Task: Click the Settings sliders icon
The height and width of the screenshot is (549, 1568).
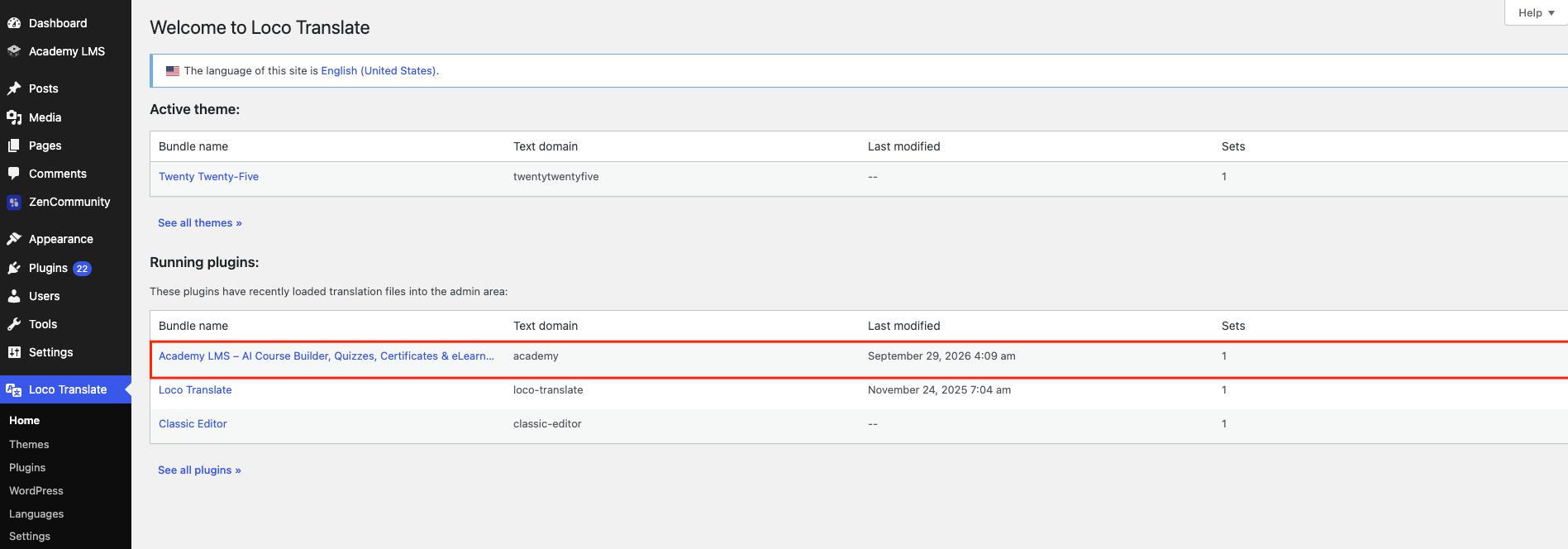Action: (x=14, y=352)
